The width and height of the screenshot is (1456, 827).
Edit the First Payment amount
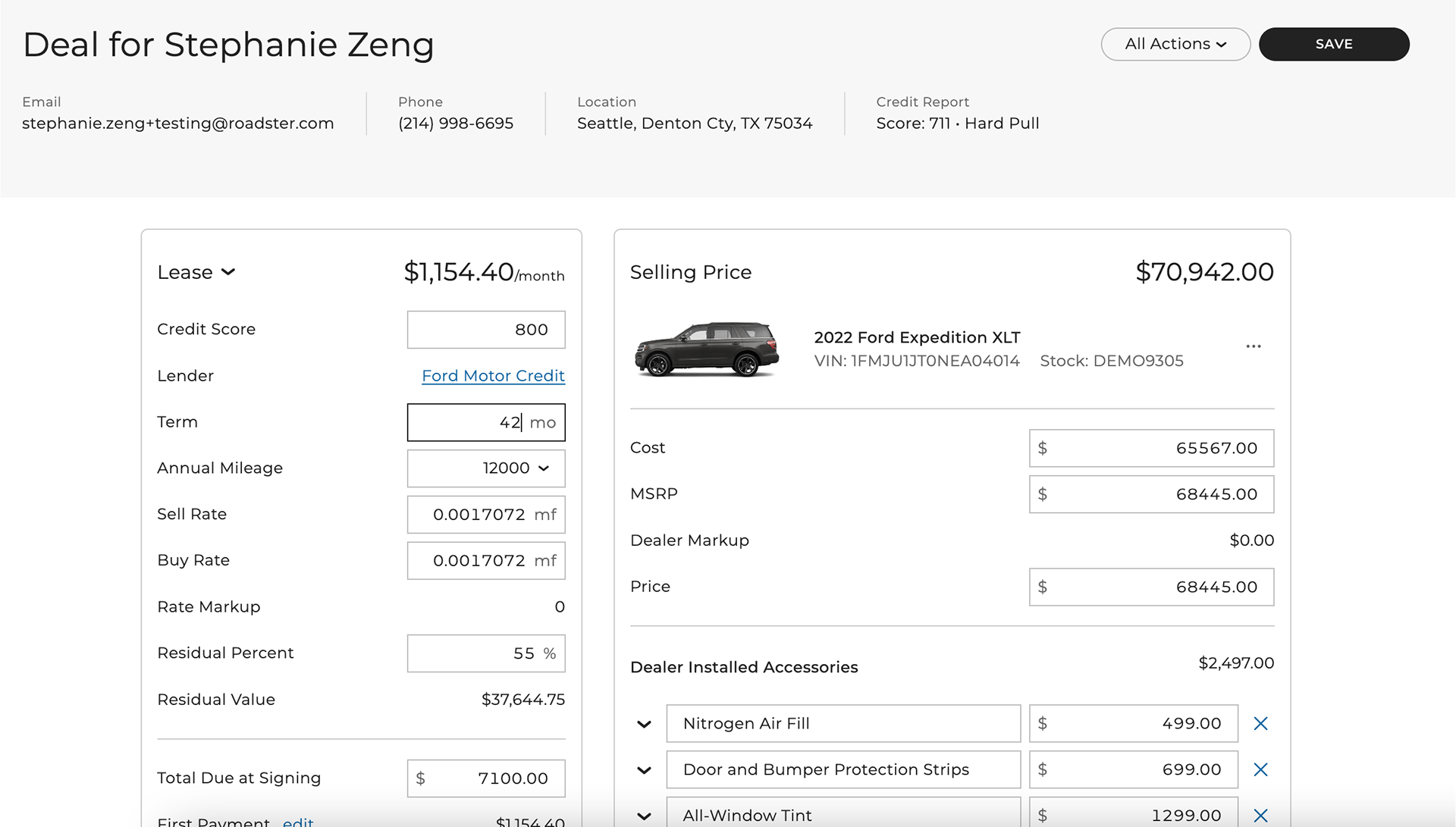(298, 822)
